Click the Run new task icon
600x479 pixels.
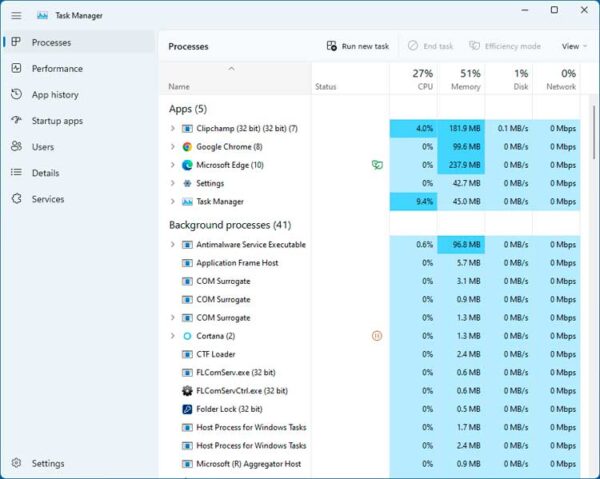[x=332, y=46]
